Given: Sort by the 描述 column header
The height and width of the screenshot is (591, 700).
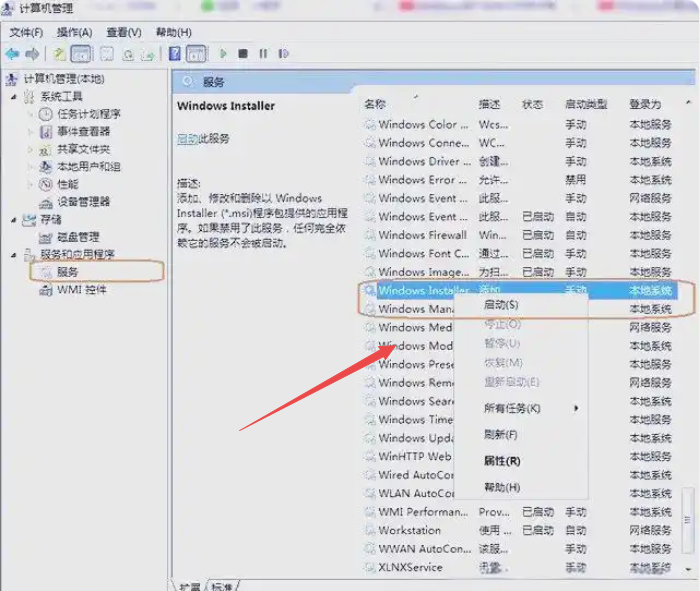Looking at the screenshot, I should pyautogui.click(x=489, y=104).
